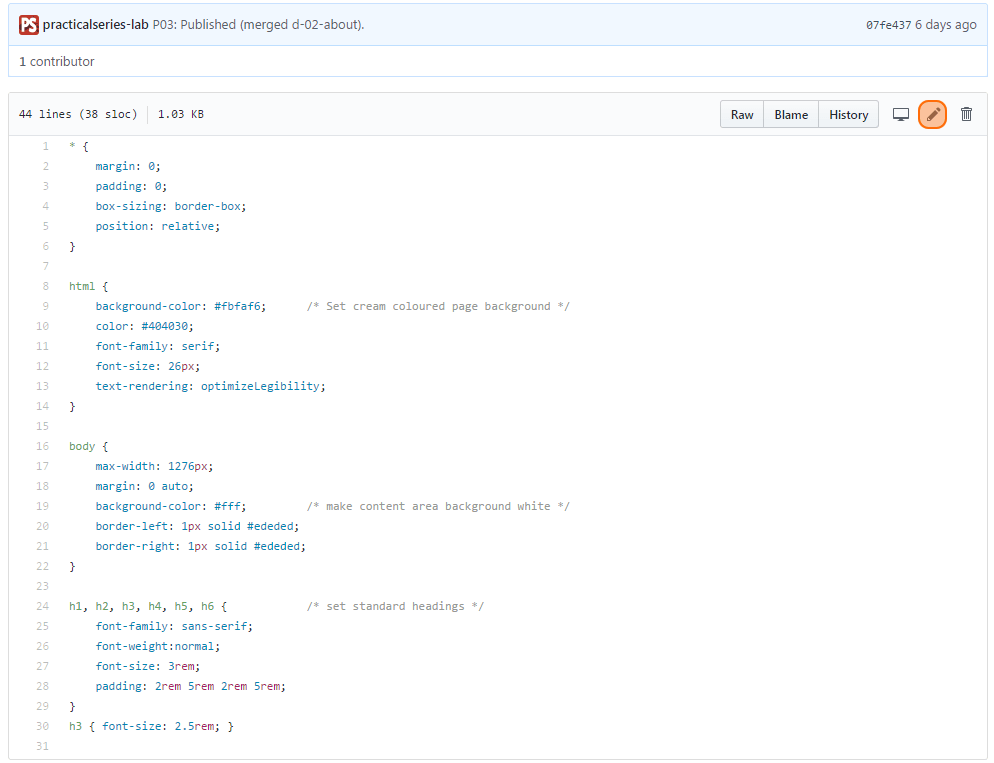Click 'box-sizing: border-box;' code line
This screenshot has width=994, height=763.
[x=171, y=206]
